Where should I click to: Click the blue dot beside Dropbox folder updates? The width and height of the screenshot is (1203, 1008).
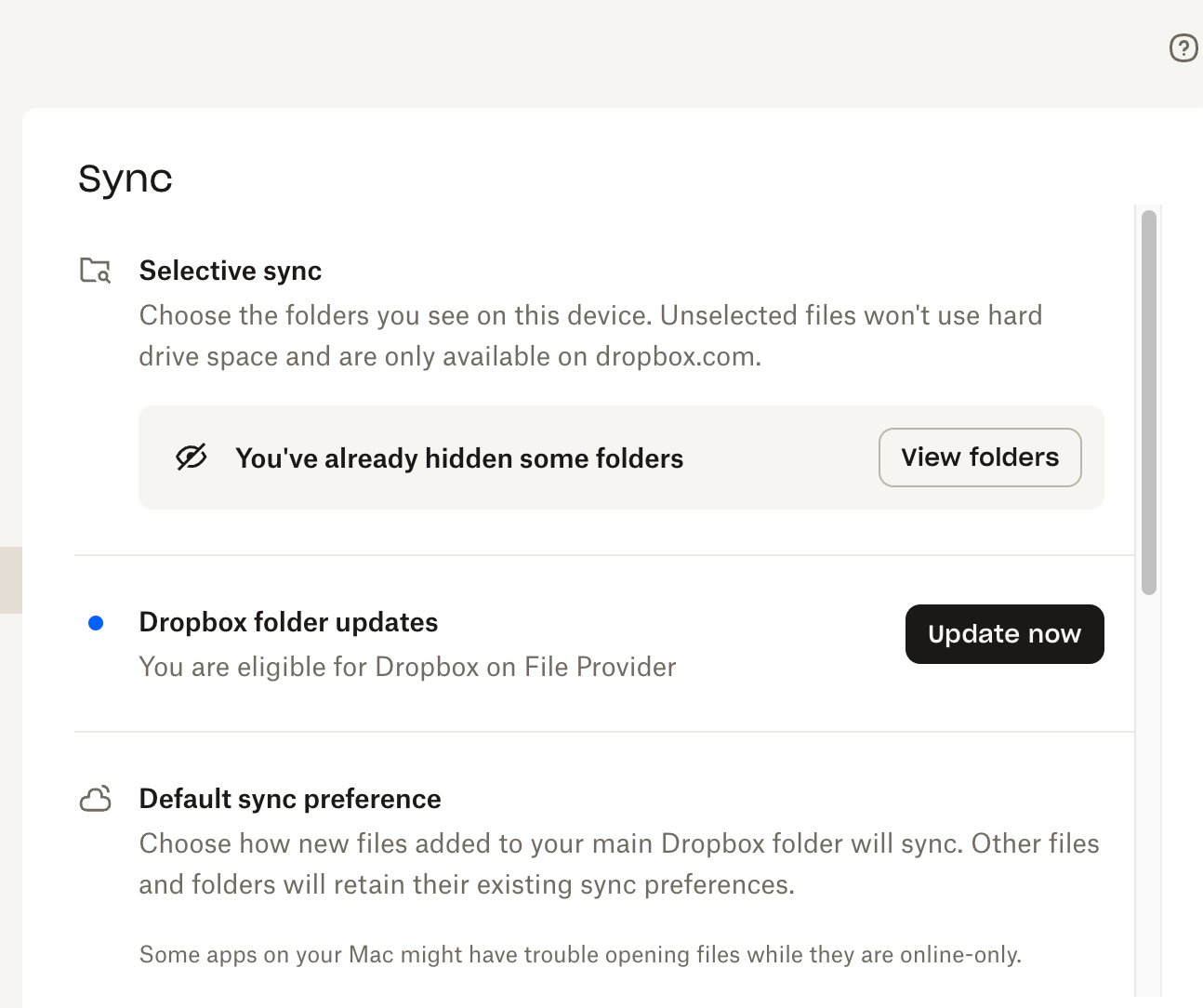coord(96,623)
